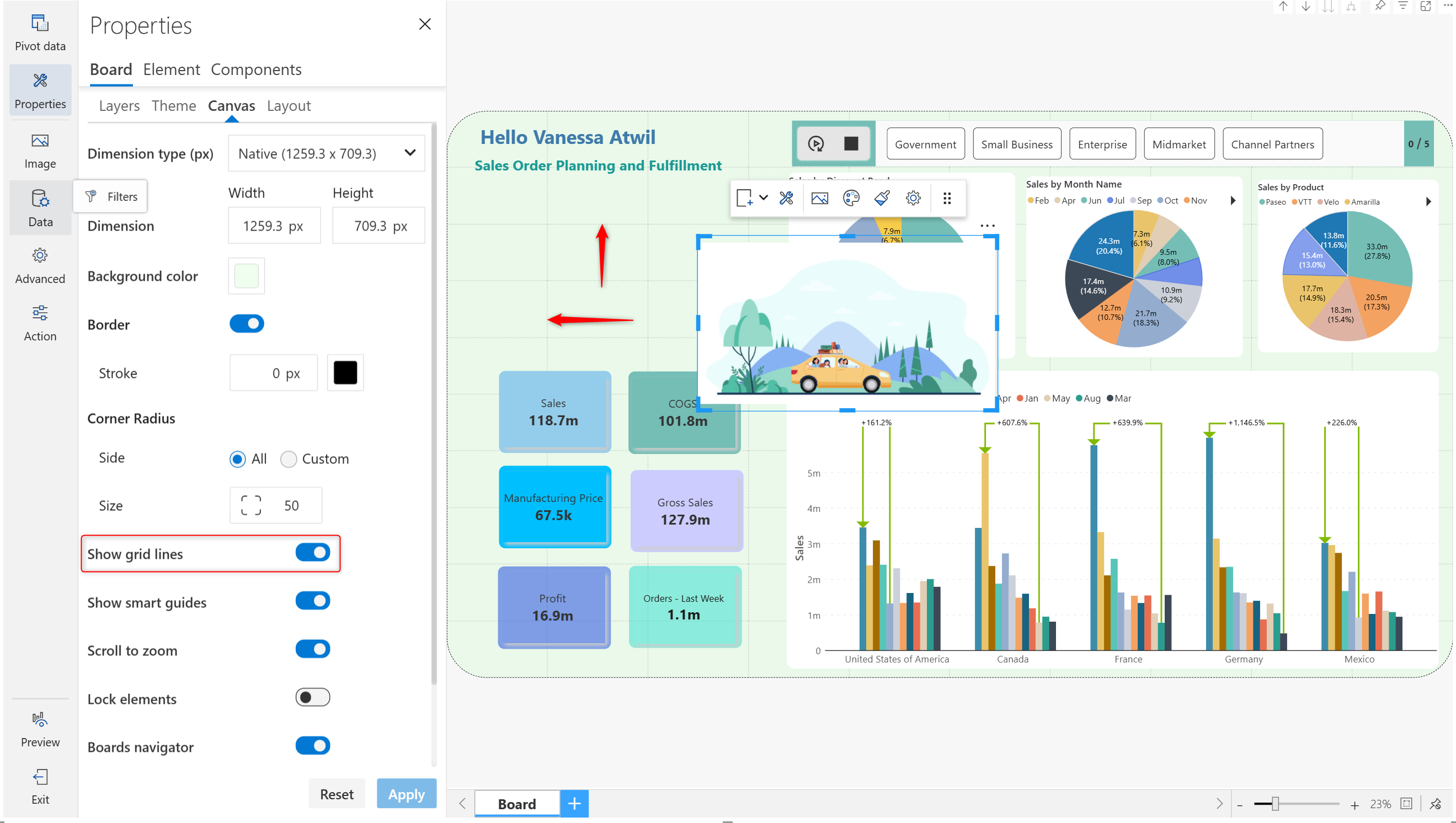The image size is (1456, 823).
Task: Select the Custom corner radius option
Action: 289,459
